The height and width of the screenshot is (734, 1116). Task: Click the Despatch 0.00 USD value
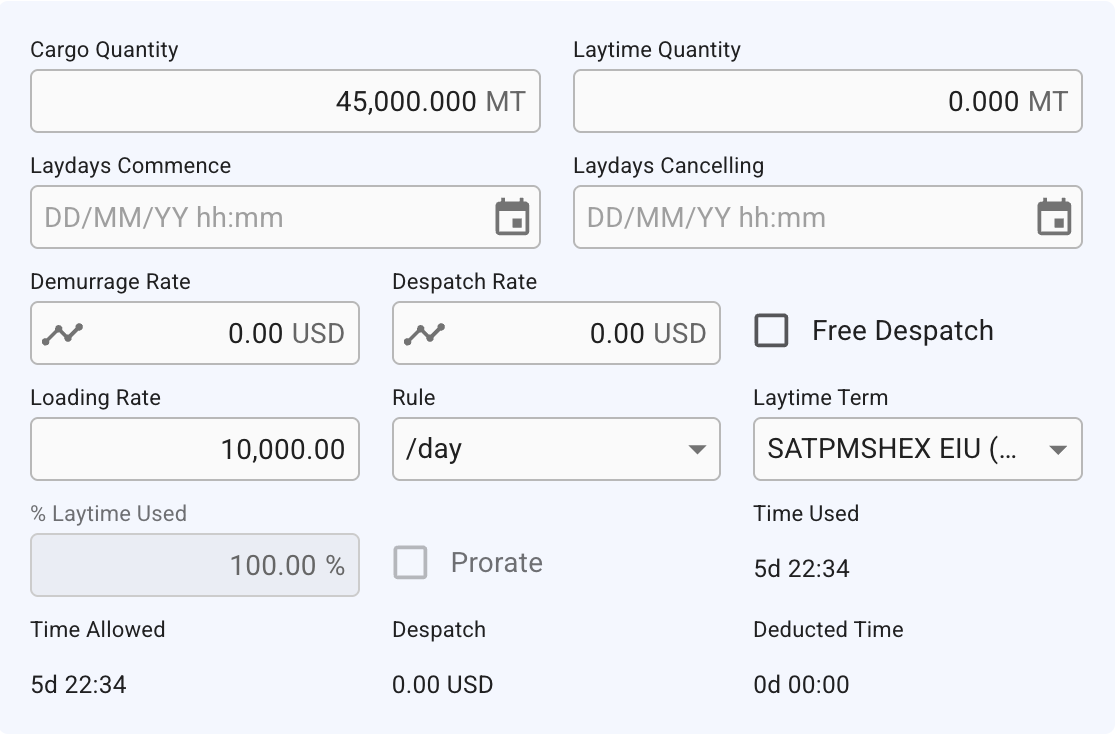(442, 685)
